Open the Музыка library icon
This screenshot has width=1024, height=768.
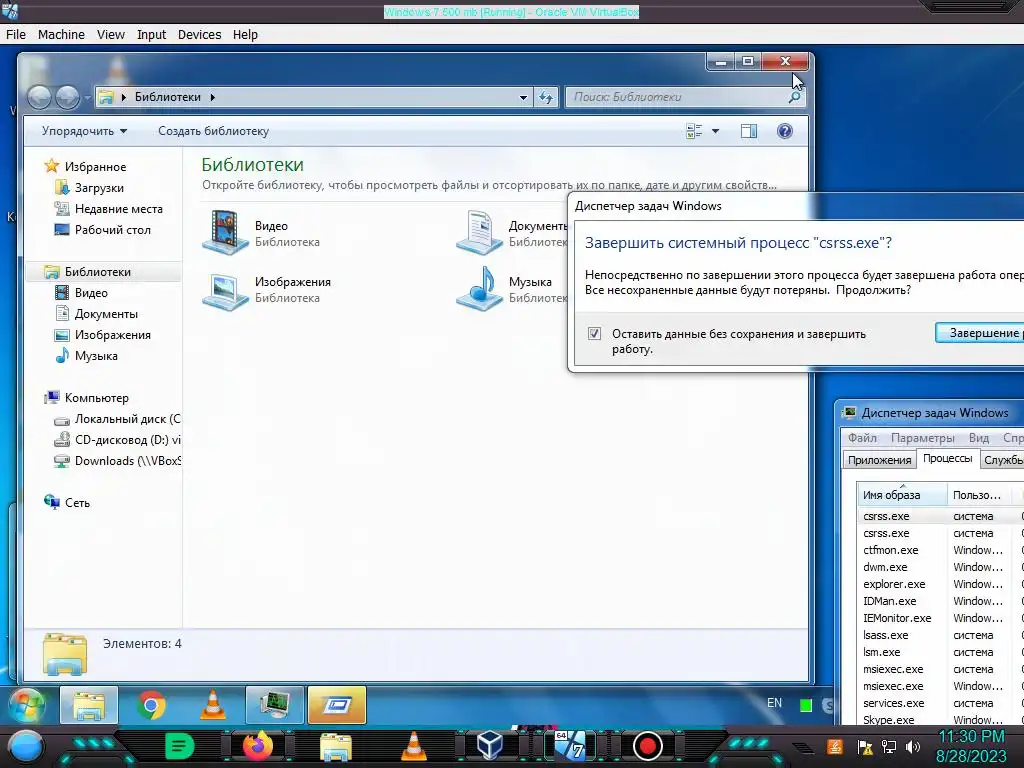pos(479,289)
